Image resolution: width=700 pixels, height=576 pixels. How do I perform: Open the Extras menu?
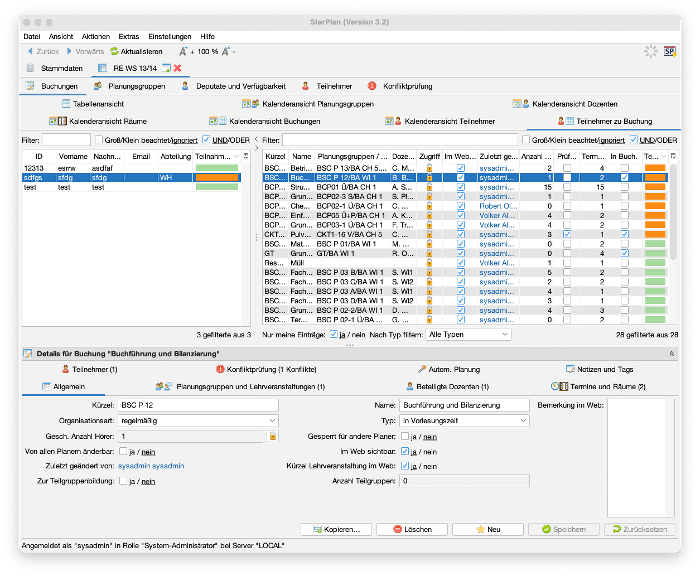[x=129, y=37]
